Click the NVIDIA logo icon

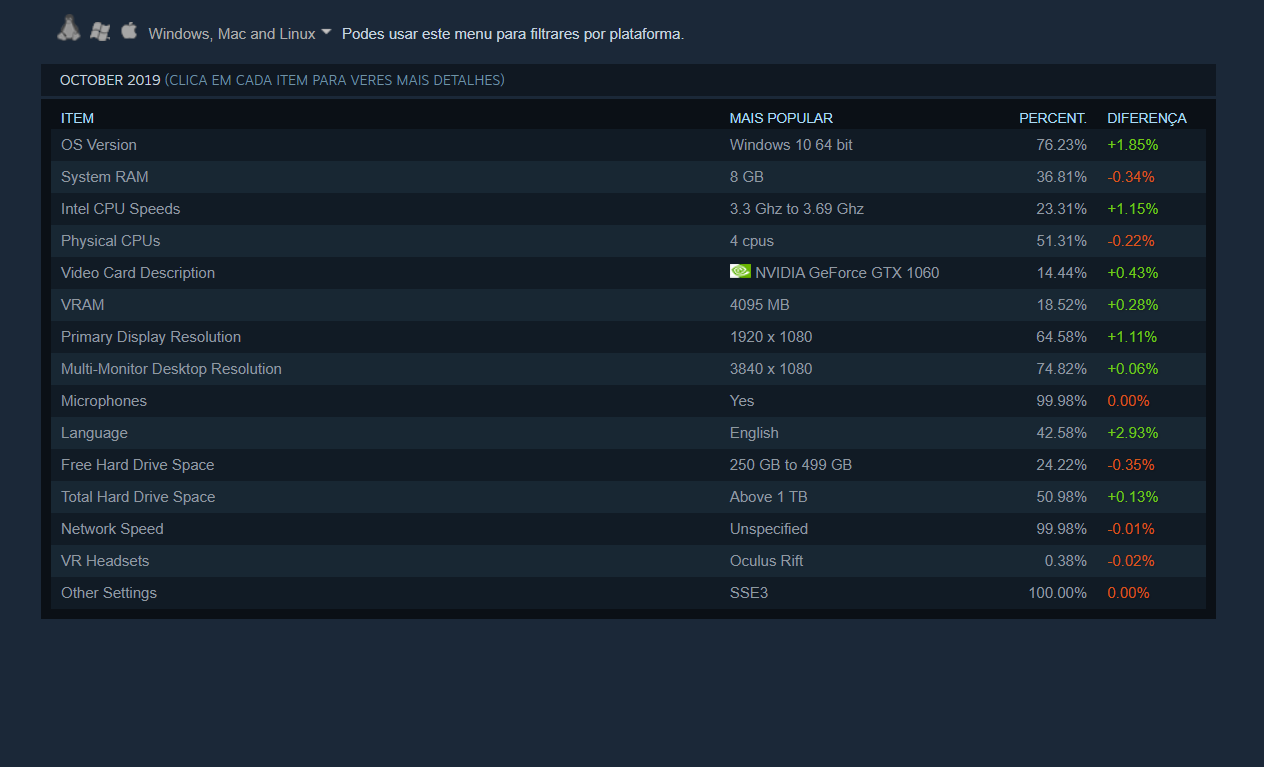[740, 271]
